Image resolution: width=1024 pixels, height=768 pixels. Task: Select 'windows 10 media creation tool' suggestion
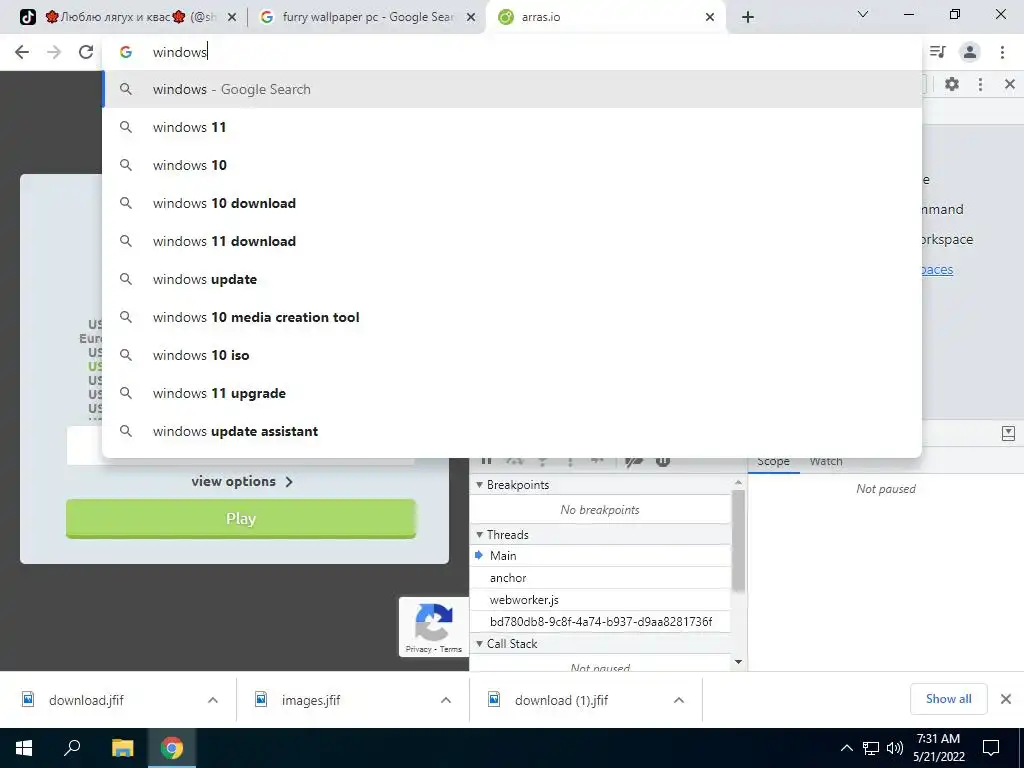pyautogui.click(x=512, y=317)
